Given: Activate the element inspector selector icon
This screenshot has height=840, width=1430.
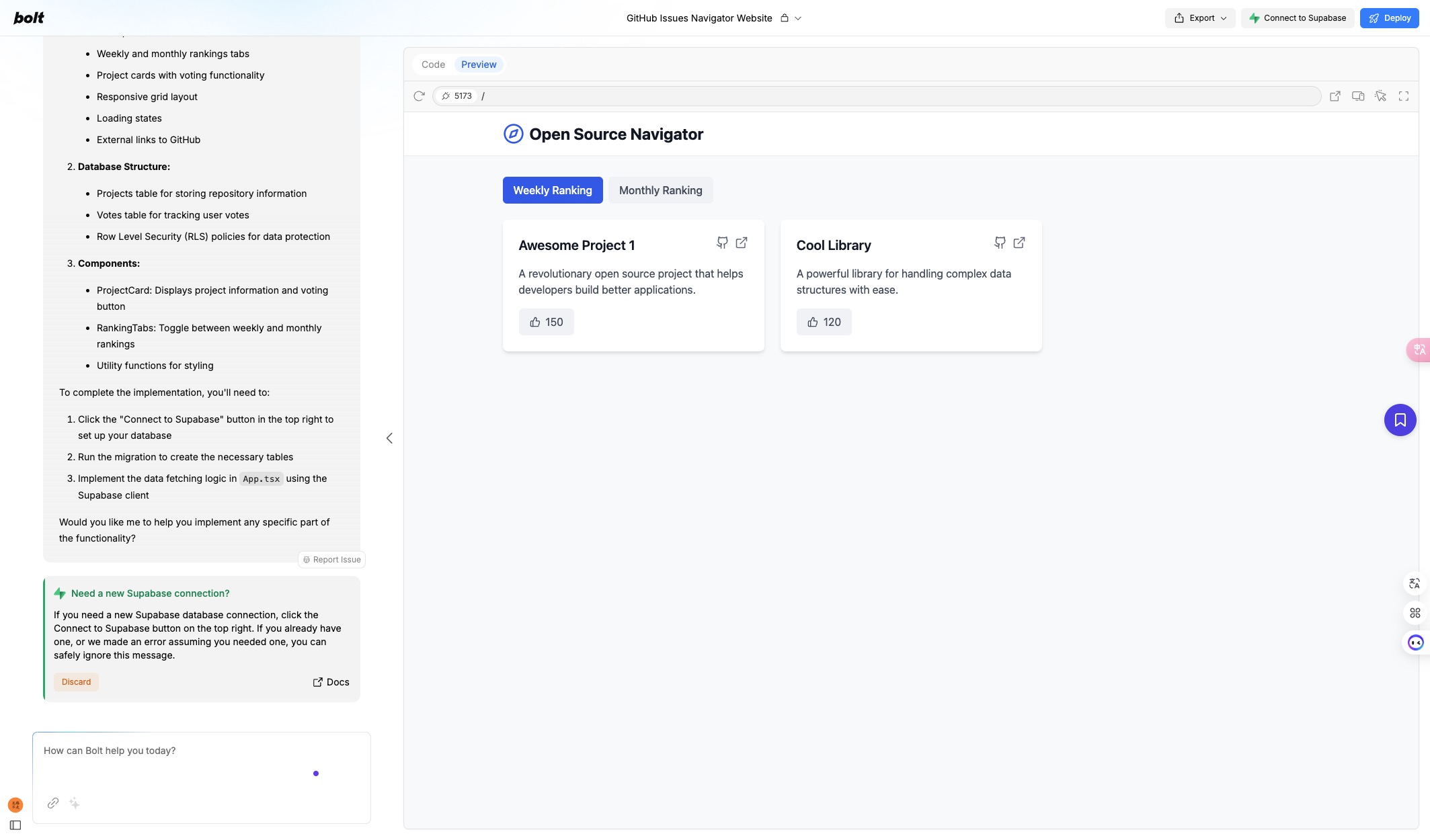Looking at the screenshot, I should click(x=1381, y=96).
